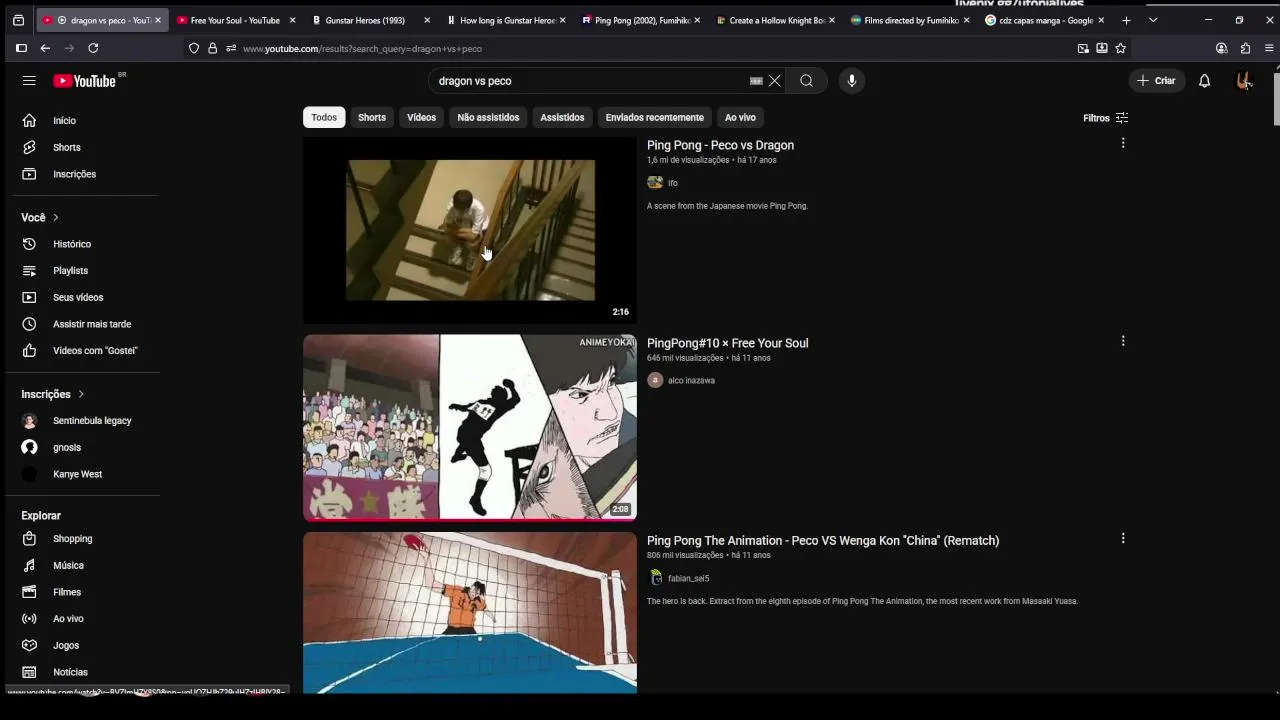Viewport: 1280px width, 720px height.
Task: Close the Free Your Soul - YouTube tab
Action: [292, 20]
